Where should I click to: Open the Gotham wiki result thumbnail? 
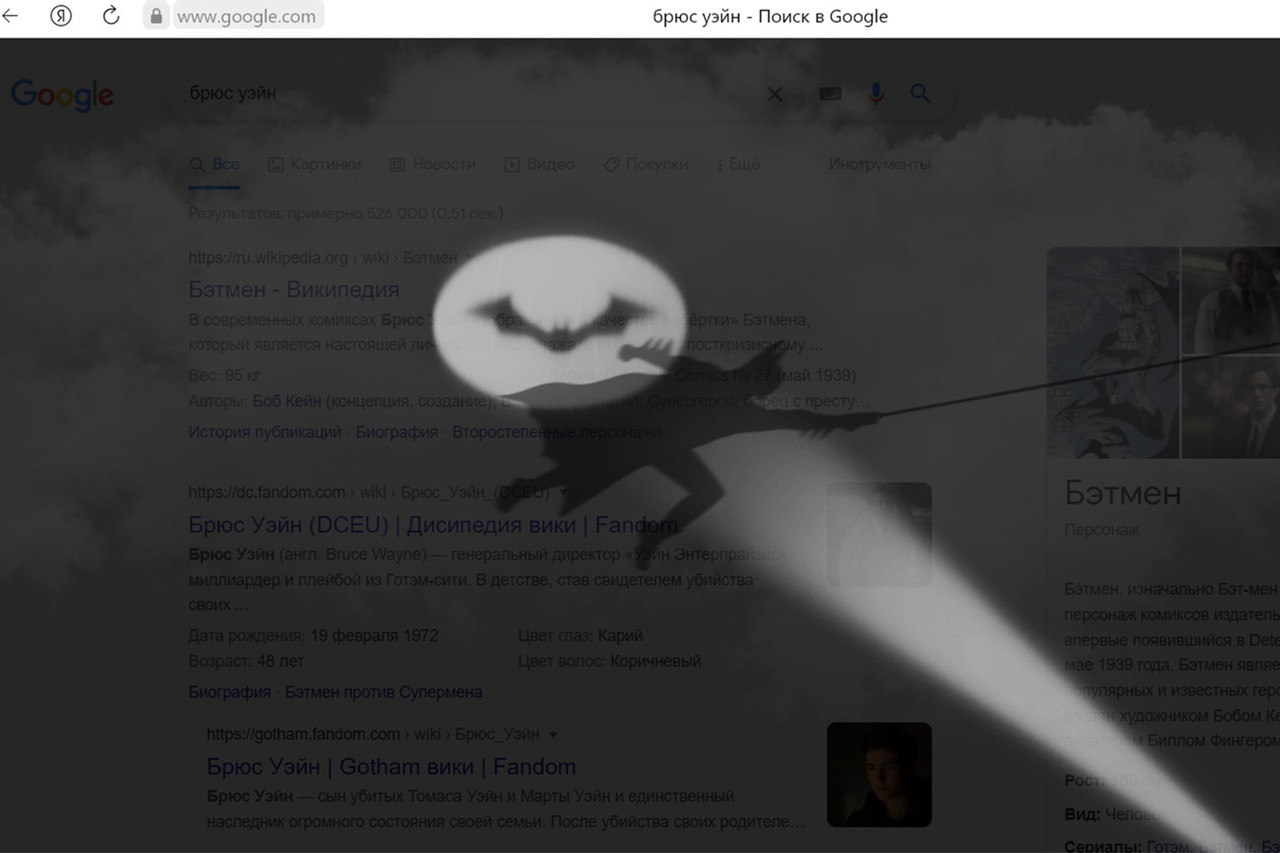tap(879, 775)
